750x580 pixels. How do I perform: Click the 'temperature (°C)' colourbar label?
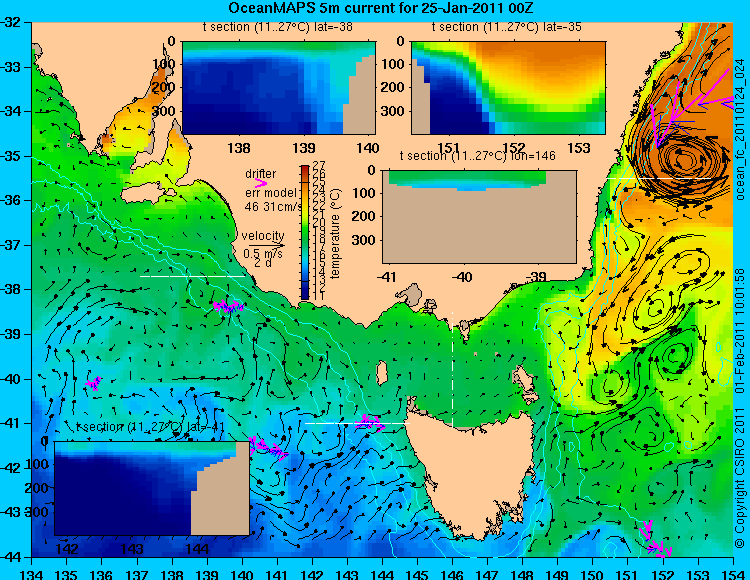(335, 233)
